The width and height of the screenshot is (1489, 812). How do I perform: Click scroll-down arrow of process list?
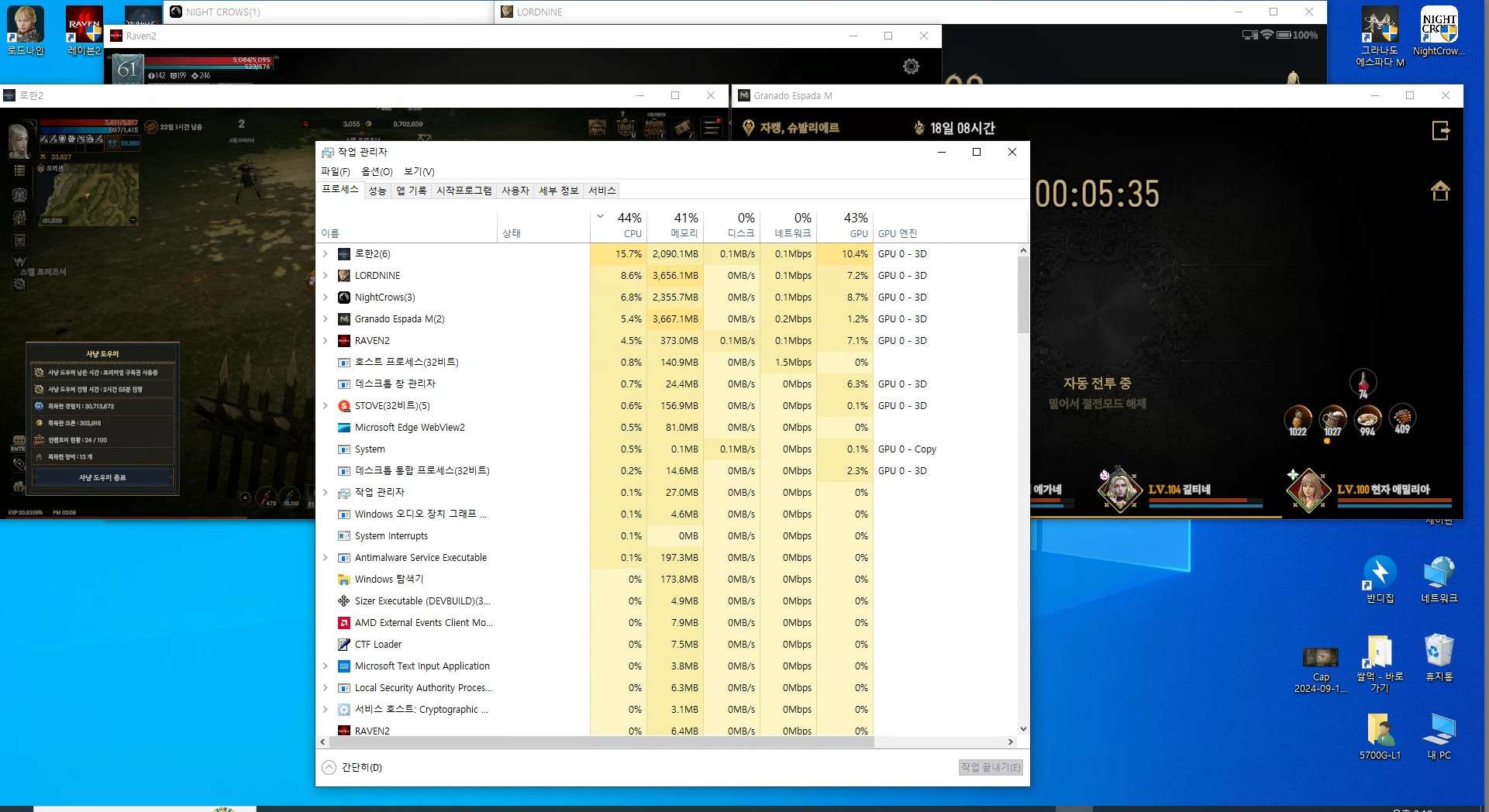click(x=1023, y=728)
